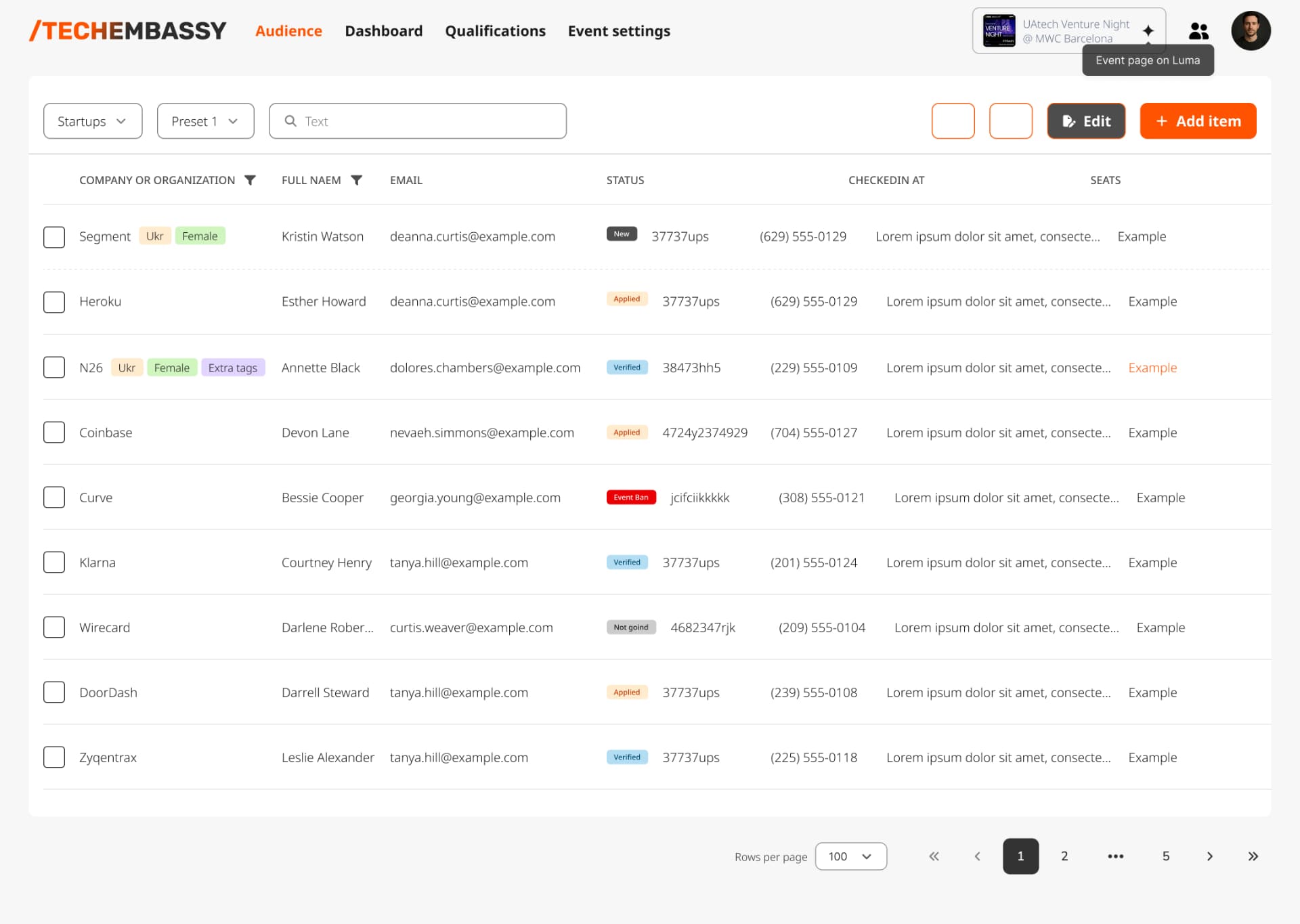Click the filter icon beside Company or Organization
Viewport: 1300px width, 924px height.
[x=250, y=180]
